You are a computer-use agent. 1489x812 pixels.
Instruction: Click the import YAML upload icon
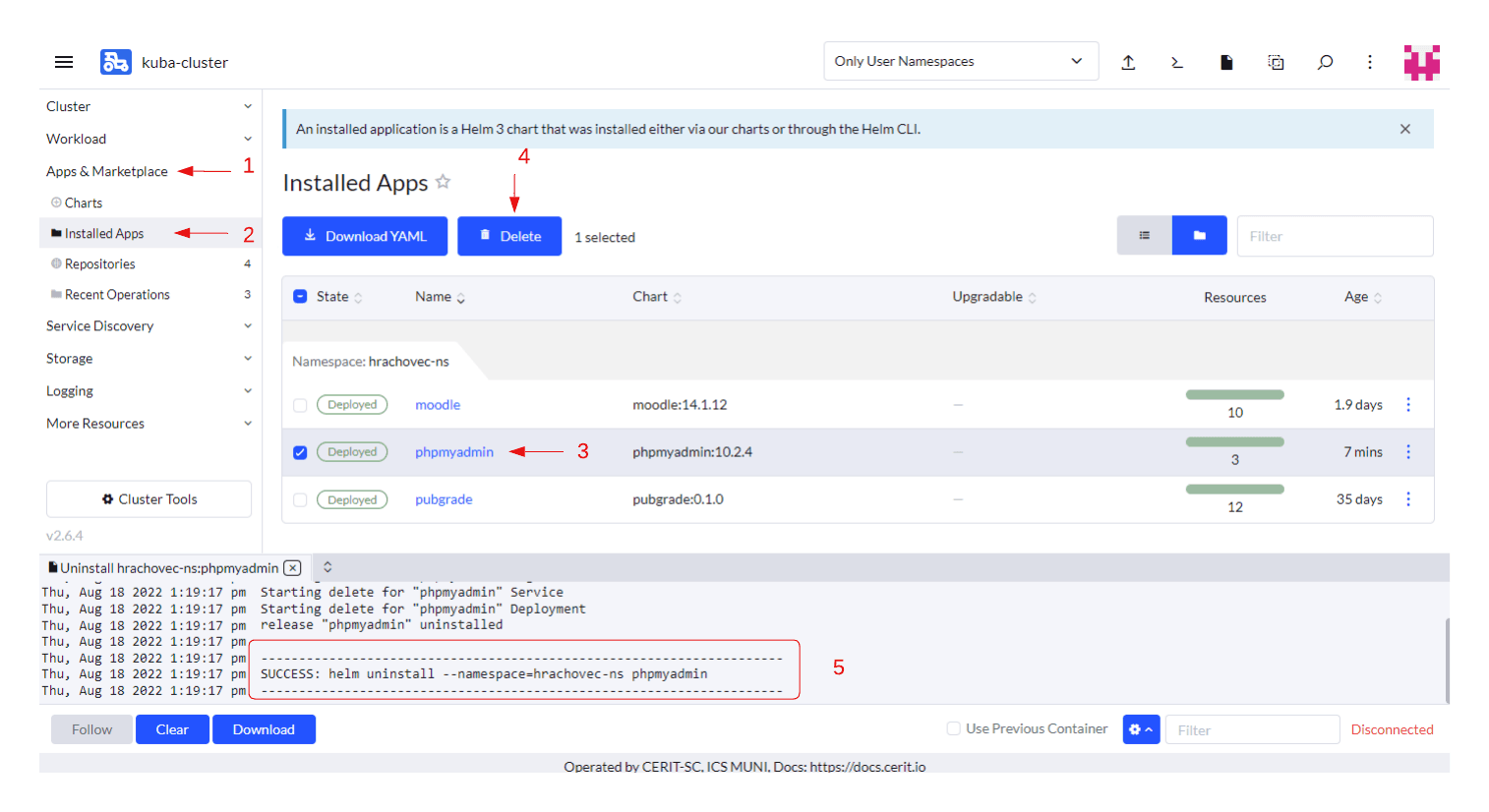tap(1128, 62)
